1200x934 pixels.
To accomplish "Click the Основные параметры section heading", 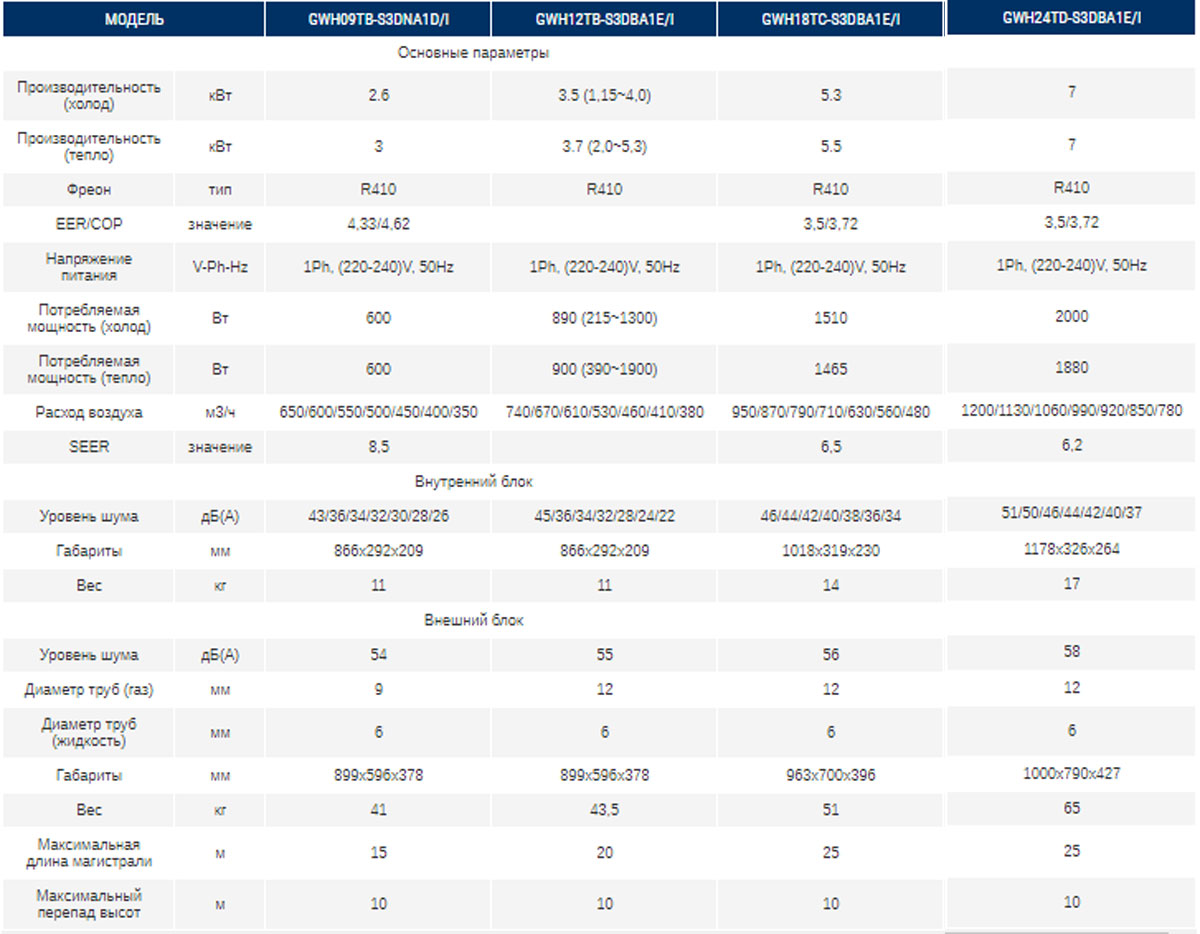I will [x=473, y=52].
